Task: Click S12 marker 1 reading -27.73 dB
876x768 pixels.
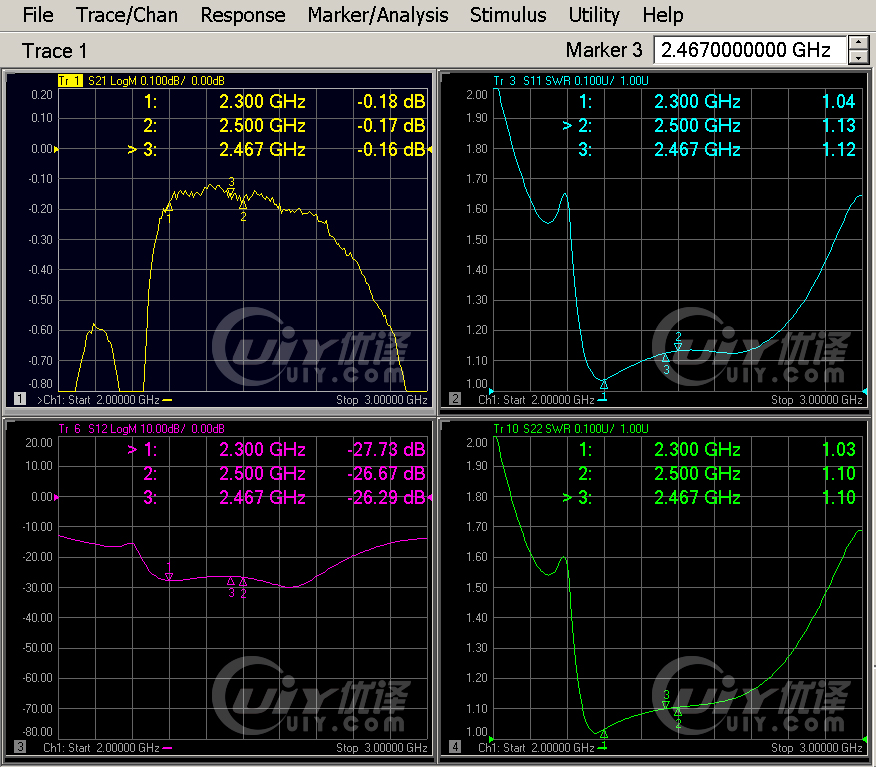Action: point(387,450)
